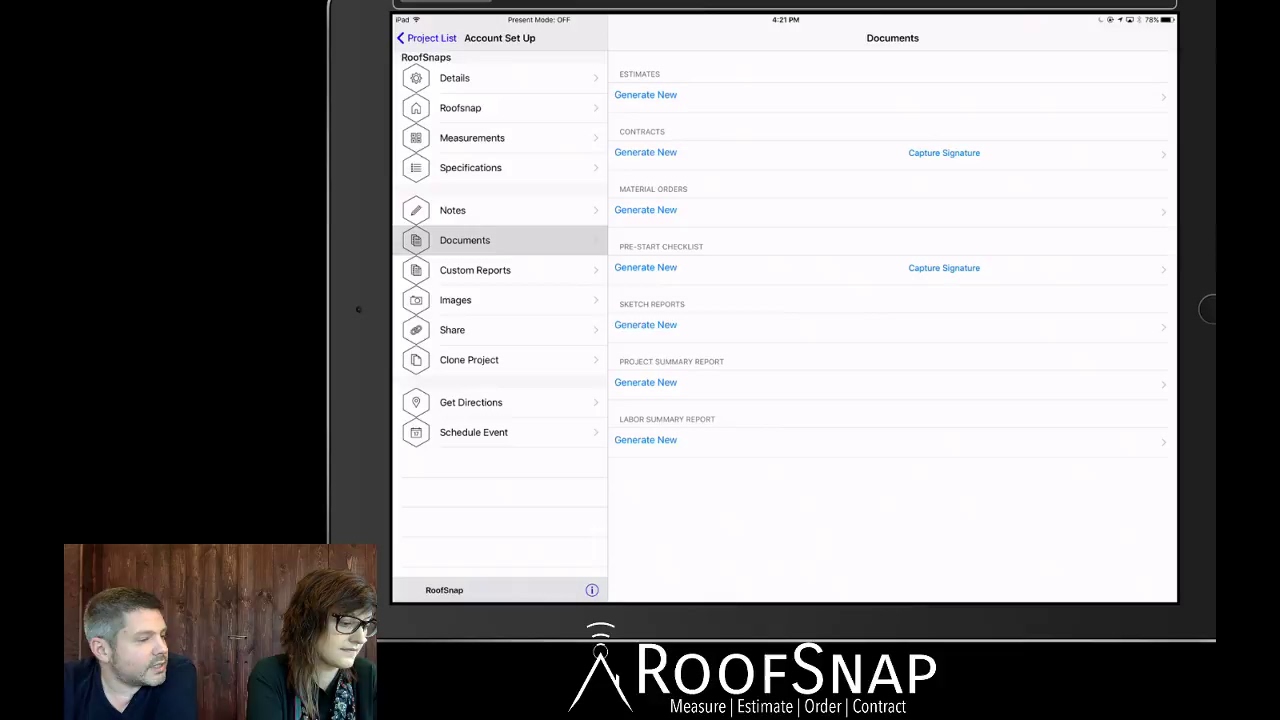1280x720 pixels.
Task: Expand the Sketch Reports row chevron
Action: coord(1163,327)
